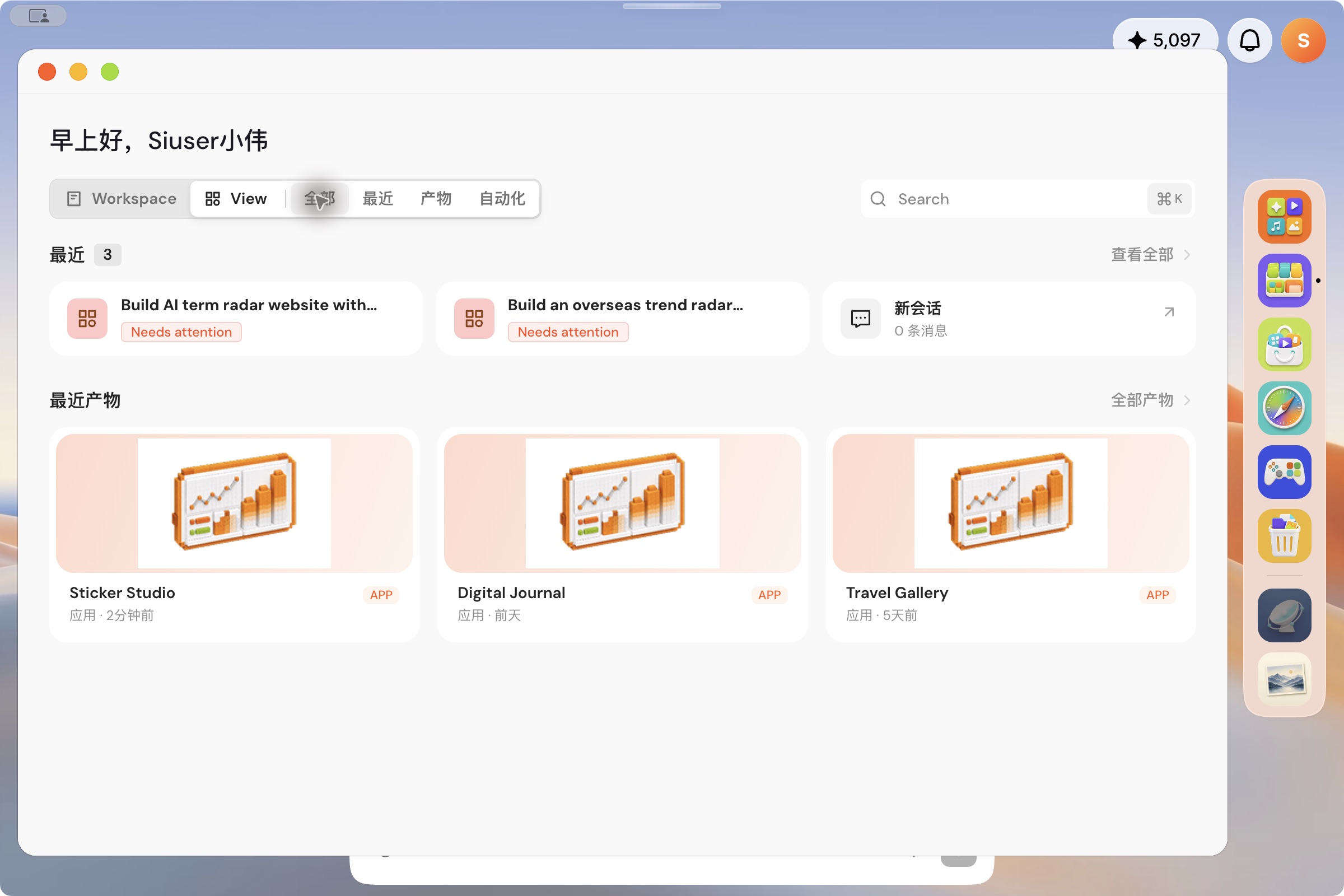Click the Search field
The height and width of the screenshot is (896, 1344).
[x=1028, y=199]
